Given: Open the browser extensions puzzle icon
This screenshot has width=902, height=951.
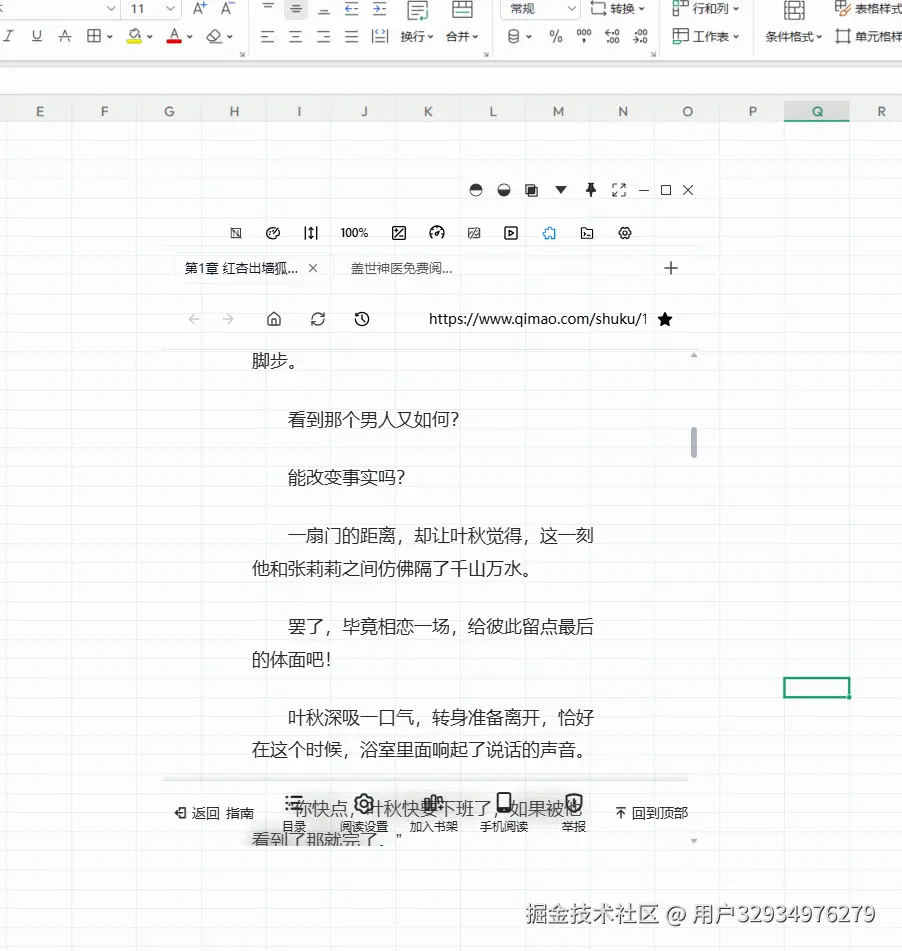Looking at the screenshot, I should (548, 233).
